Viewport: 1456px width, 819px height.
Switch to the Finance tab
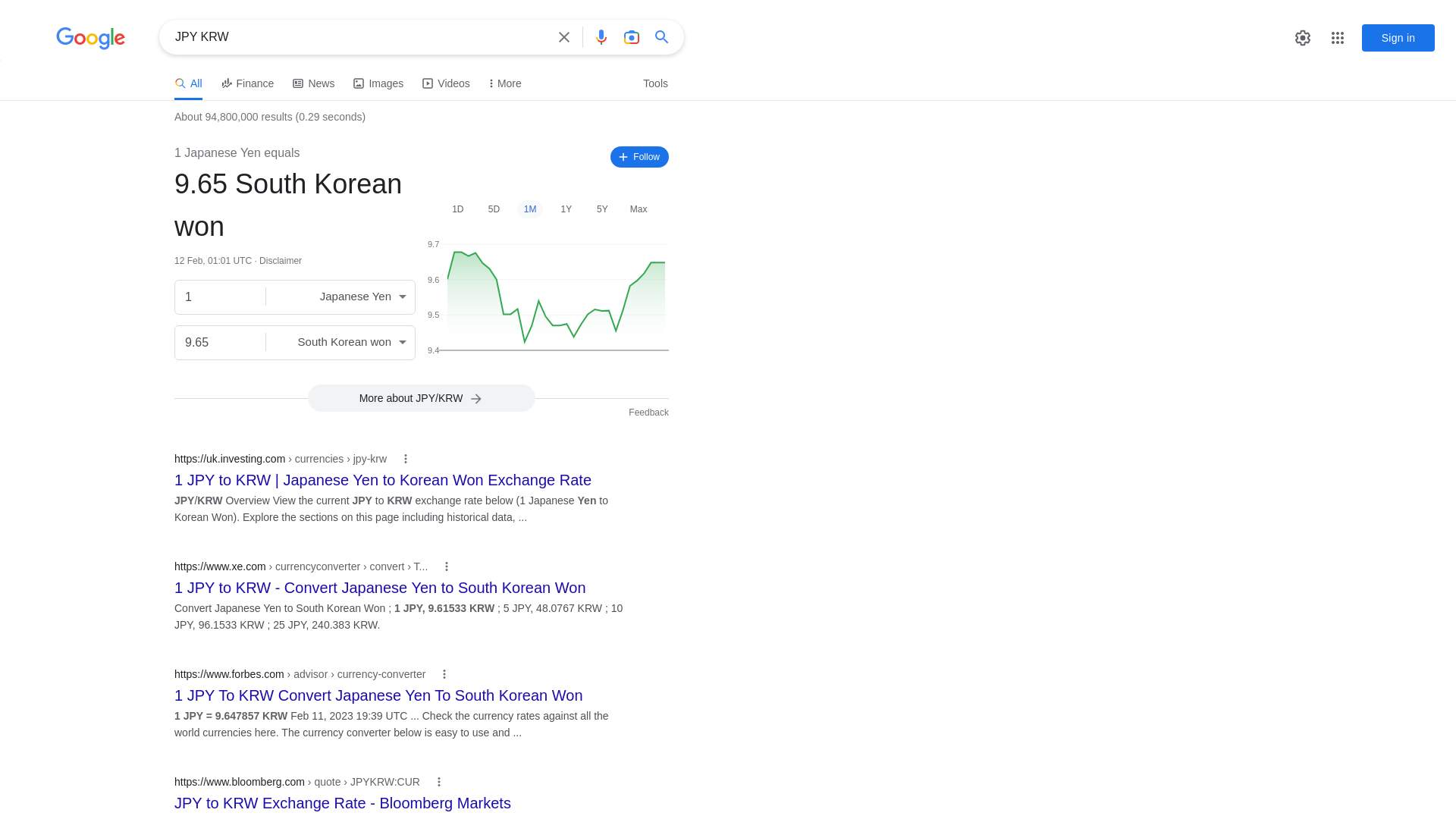247,83
